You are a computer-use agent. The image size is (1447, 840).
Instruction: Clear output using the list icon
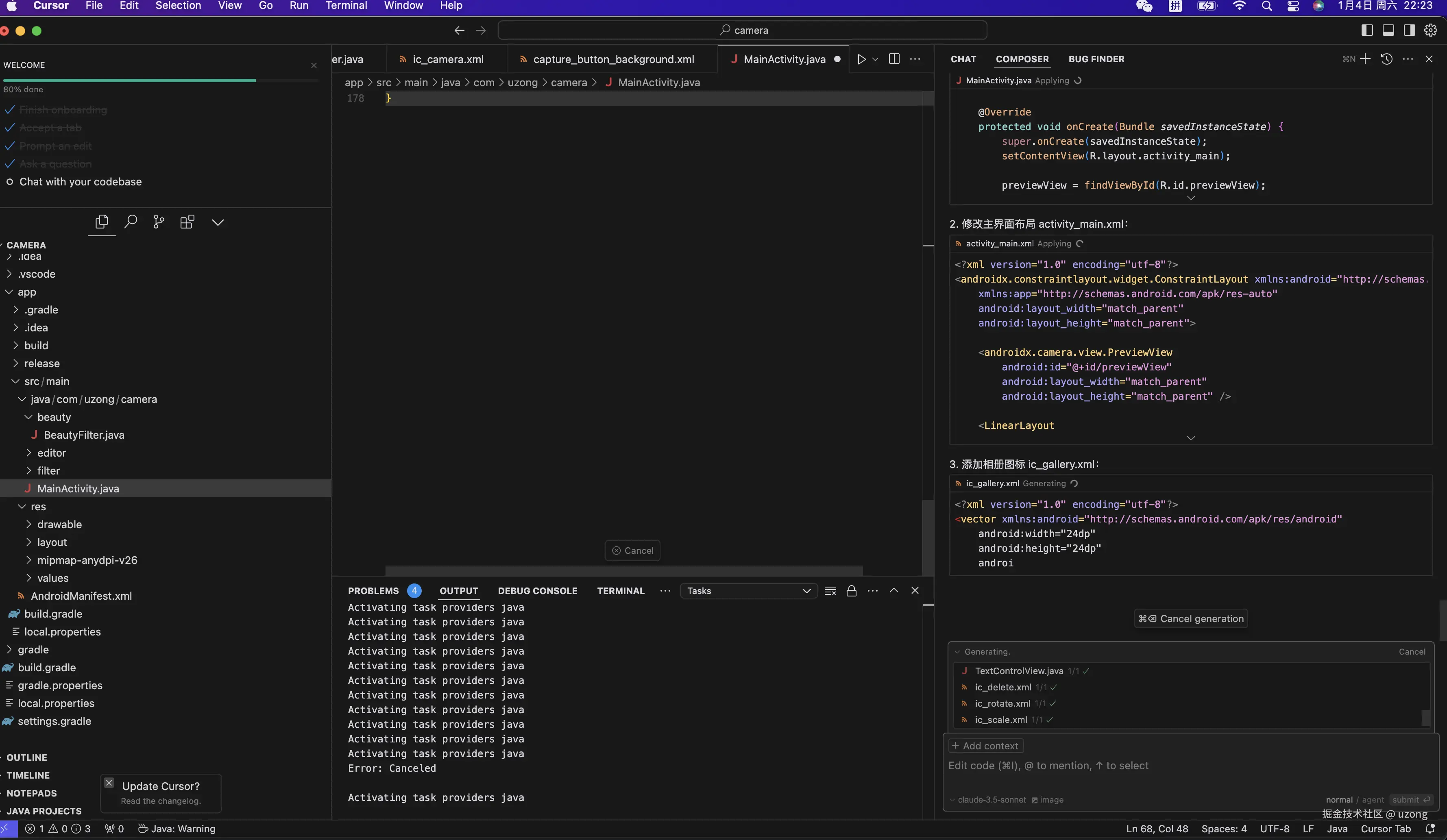coord(830,591)
